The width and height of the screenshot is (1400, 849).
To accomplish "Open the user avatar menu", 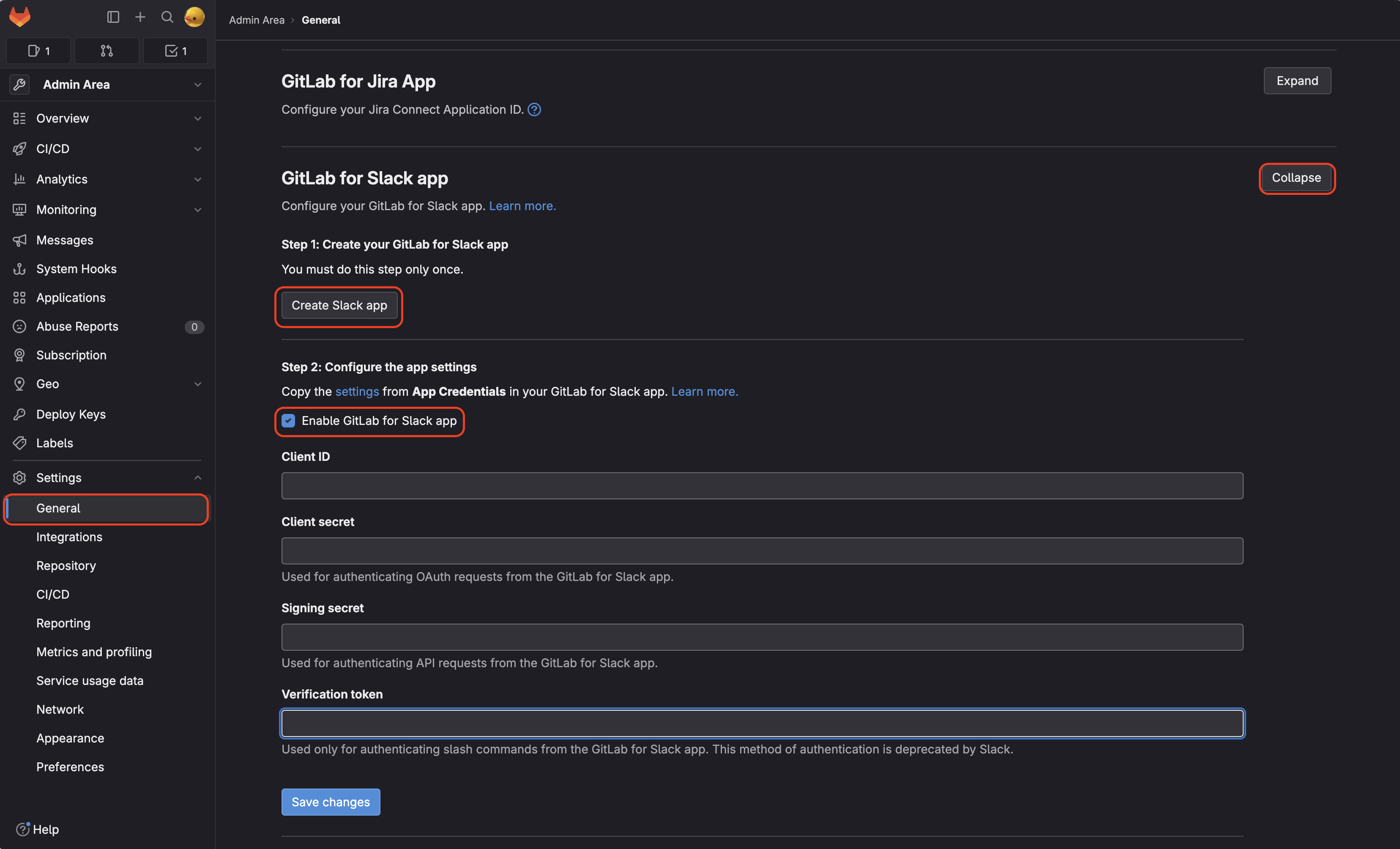I will 194,17.
